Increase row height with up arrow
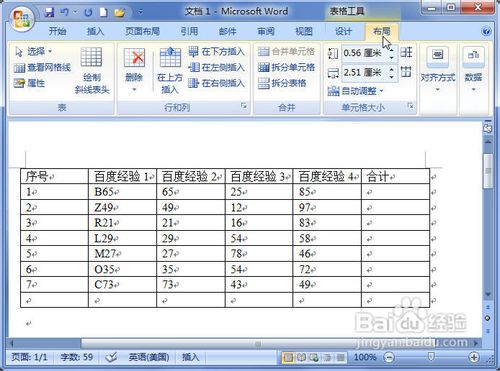The image size is (500, 371). tap(392, 50)
